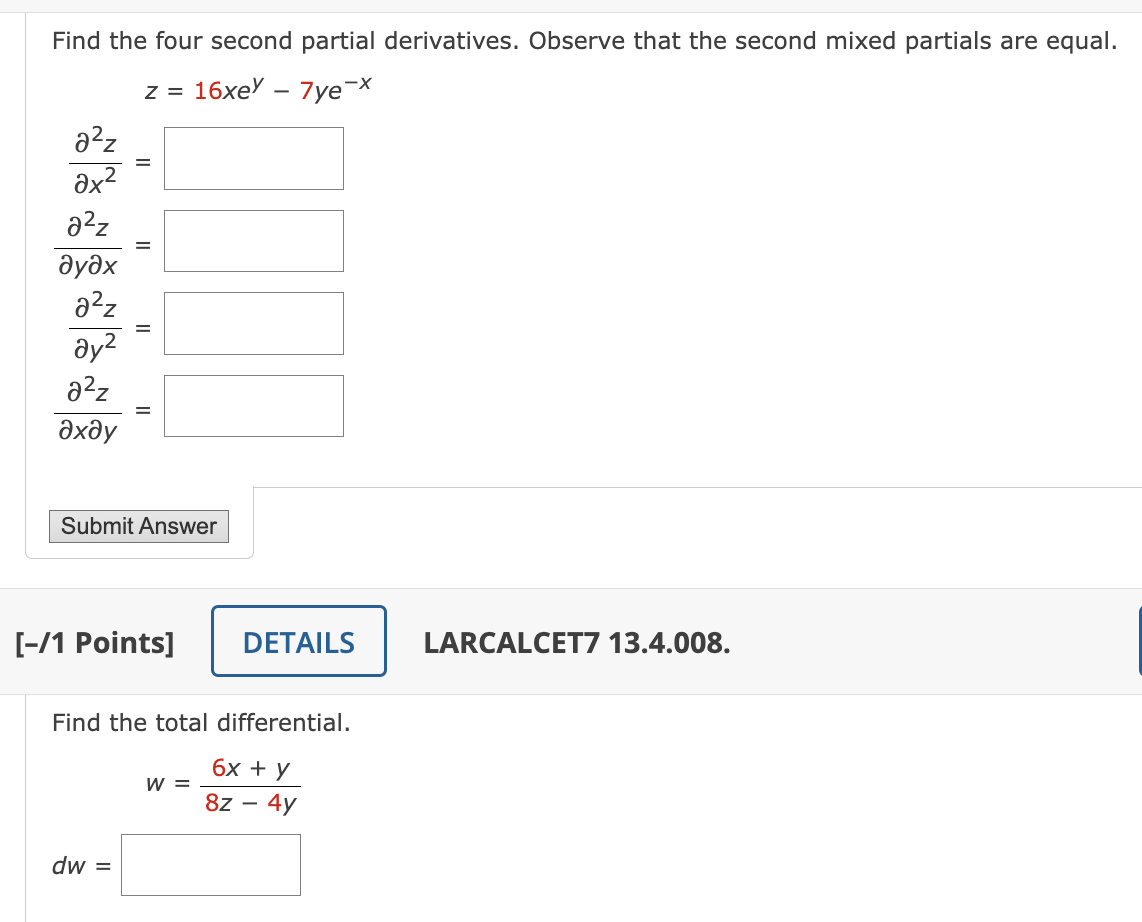Open DETAILS for problem 13.4.008

coord(298,641)
